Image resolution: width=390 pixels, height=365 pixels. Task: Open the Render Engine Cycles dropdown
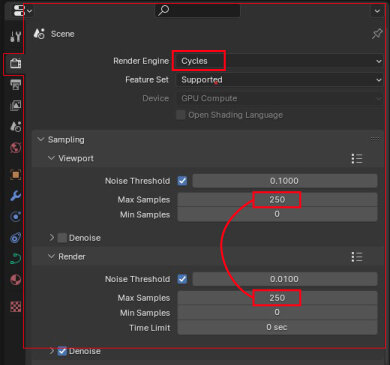[x=279, y=61]
